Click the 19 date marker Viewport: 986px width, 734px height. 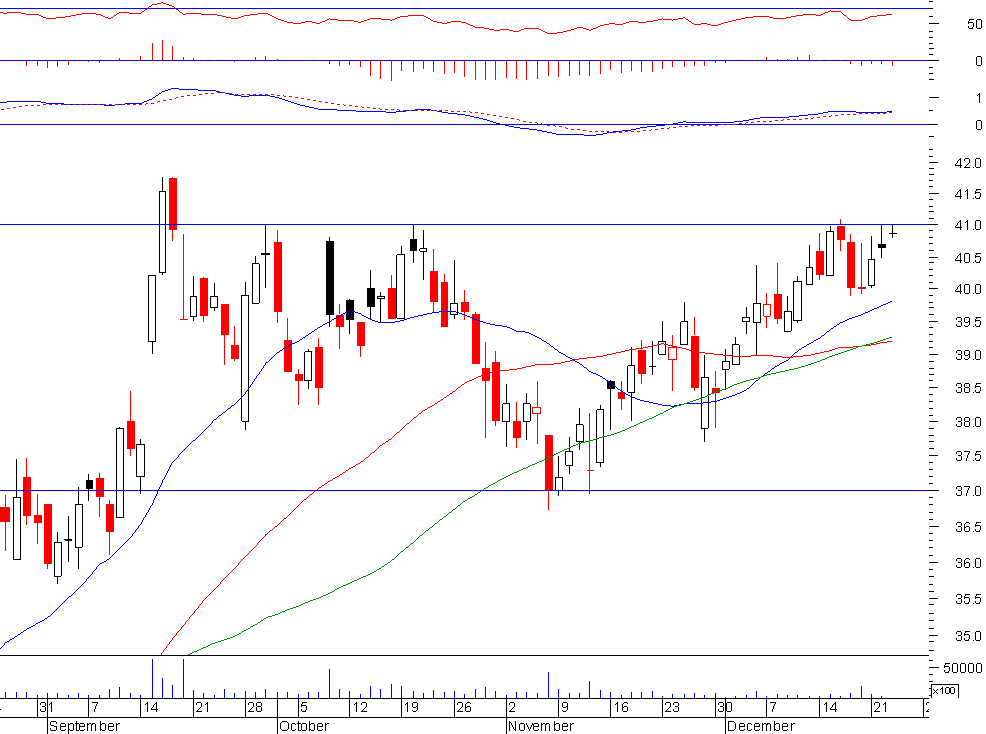[411, 708]
